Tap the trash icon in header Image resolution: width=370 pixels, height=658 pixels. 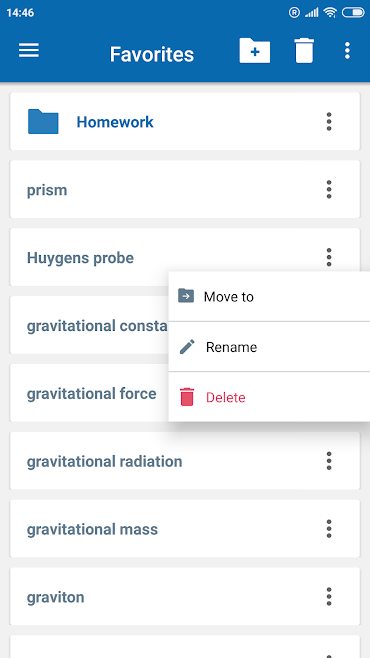point(304,51)
